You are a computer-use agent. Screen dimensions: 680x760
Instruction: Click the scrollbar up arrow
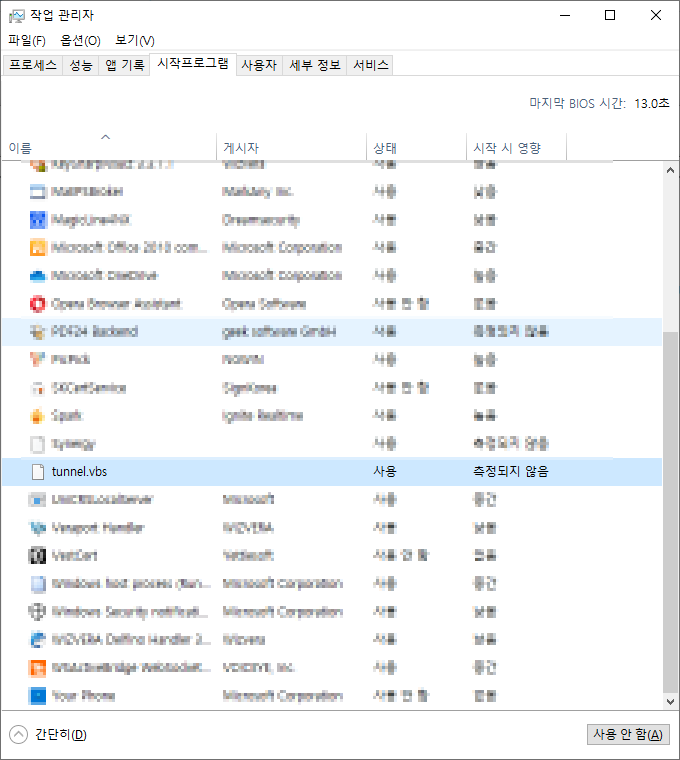point(670,170)
